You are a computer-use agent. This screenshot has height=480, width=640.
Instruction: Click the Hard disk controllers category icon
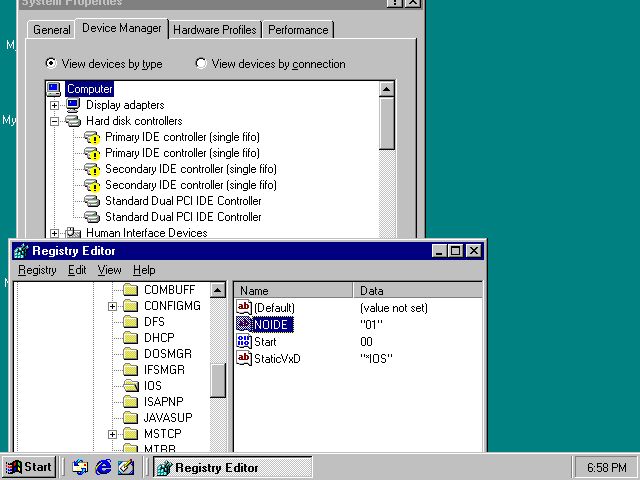tap(73, 121)
